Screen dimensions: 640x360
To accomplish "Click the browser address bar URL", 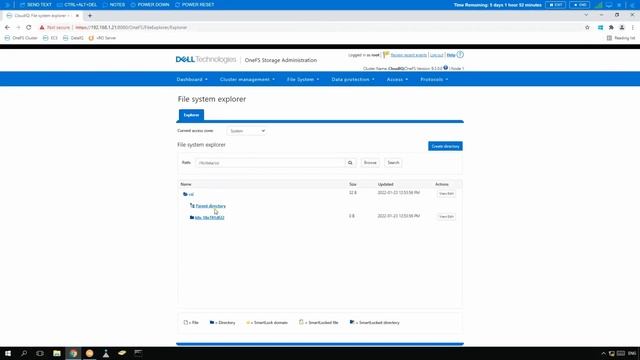I will tap(131, 27).
